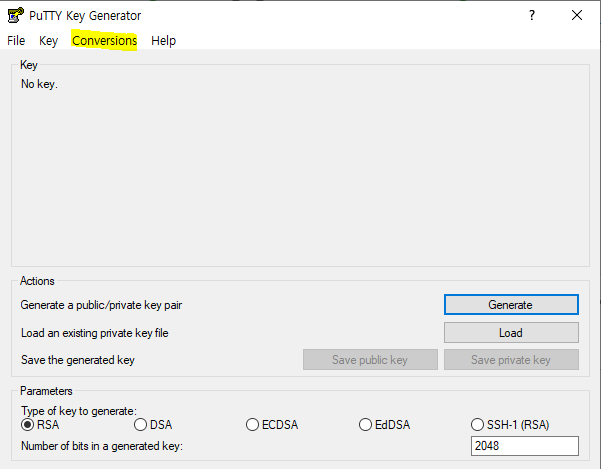601x469 pixels.
Task: Click 'Save the generated key' label
Action: point(78,360)
